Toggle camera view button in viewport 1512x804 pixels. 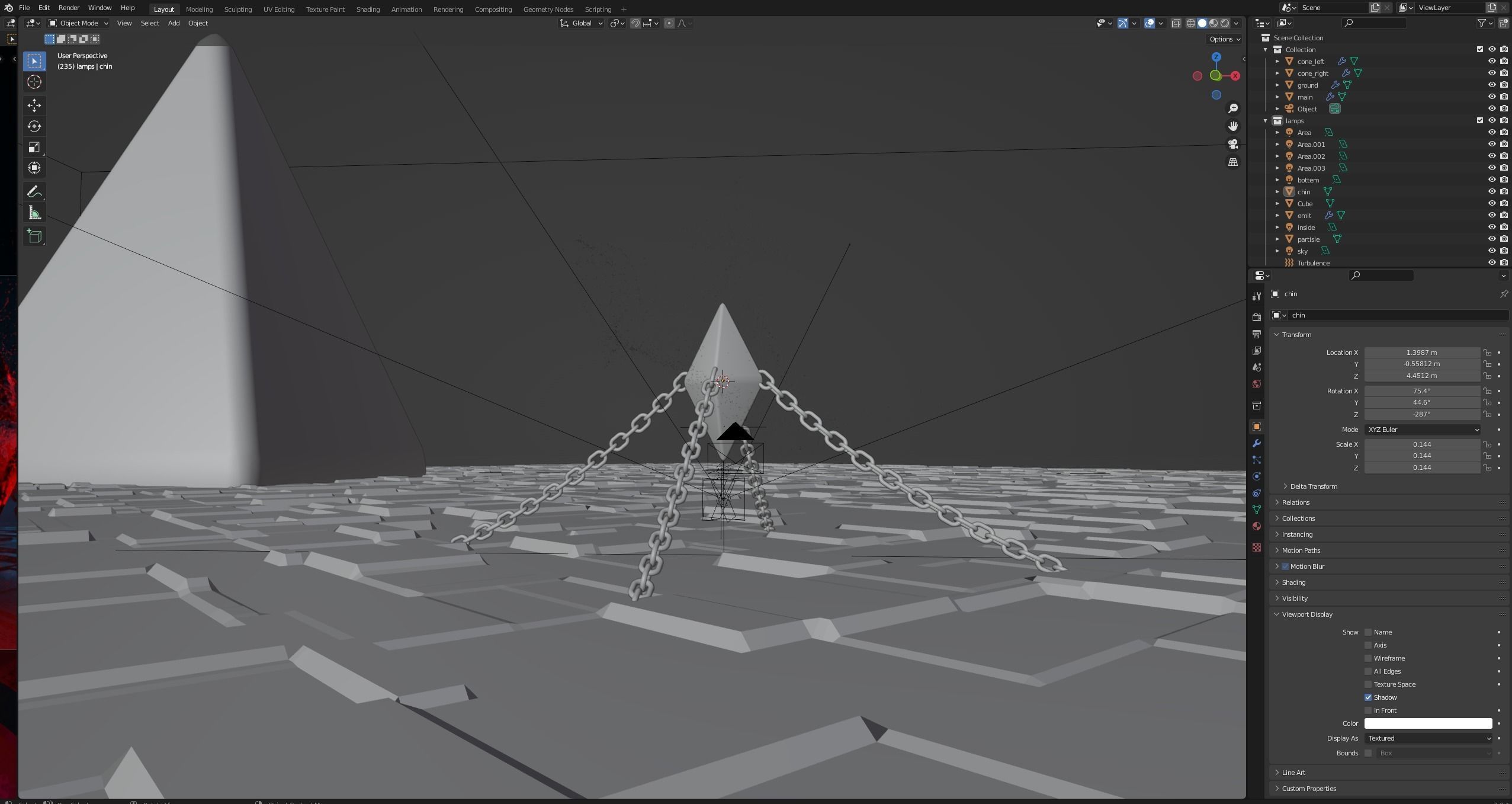point(1233,144)
